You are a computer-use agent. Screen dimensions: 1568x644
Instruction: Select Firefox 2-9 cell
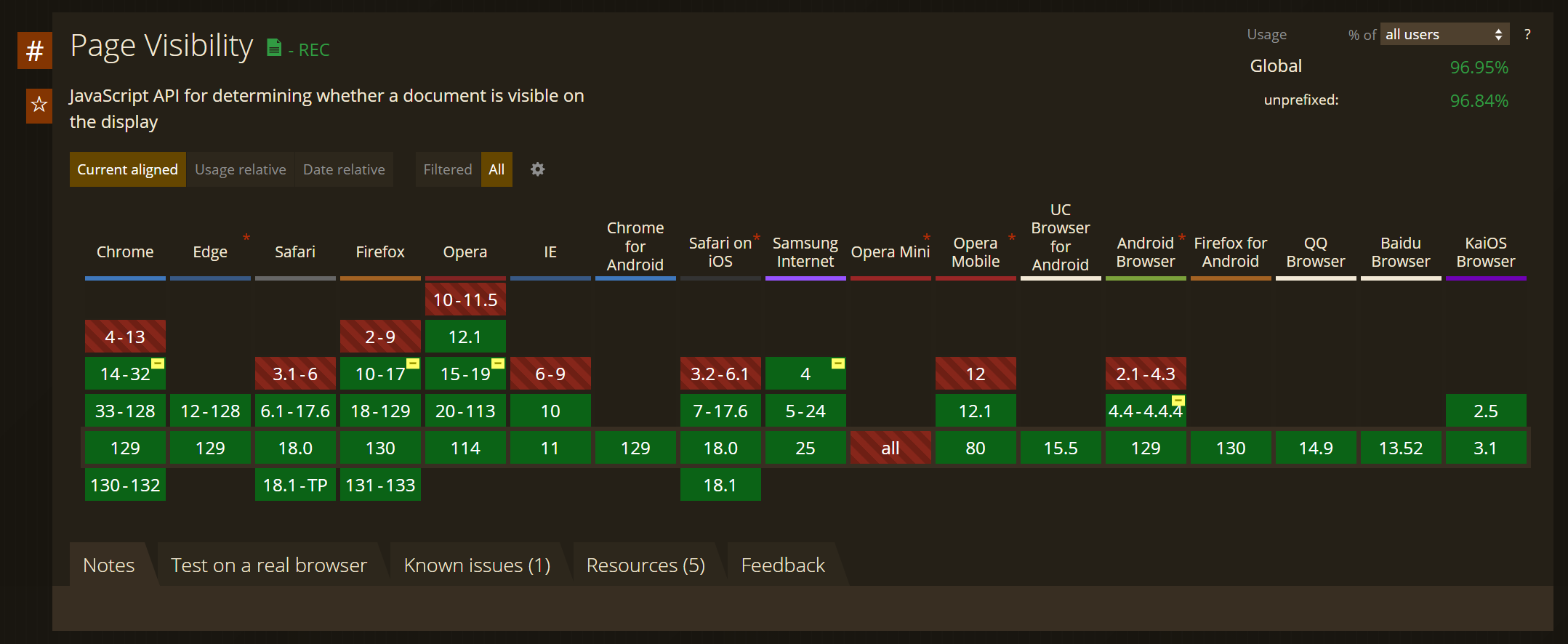(x=380, y=337)
